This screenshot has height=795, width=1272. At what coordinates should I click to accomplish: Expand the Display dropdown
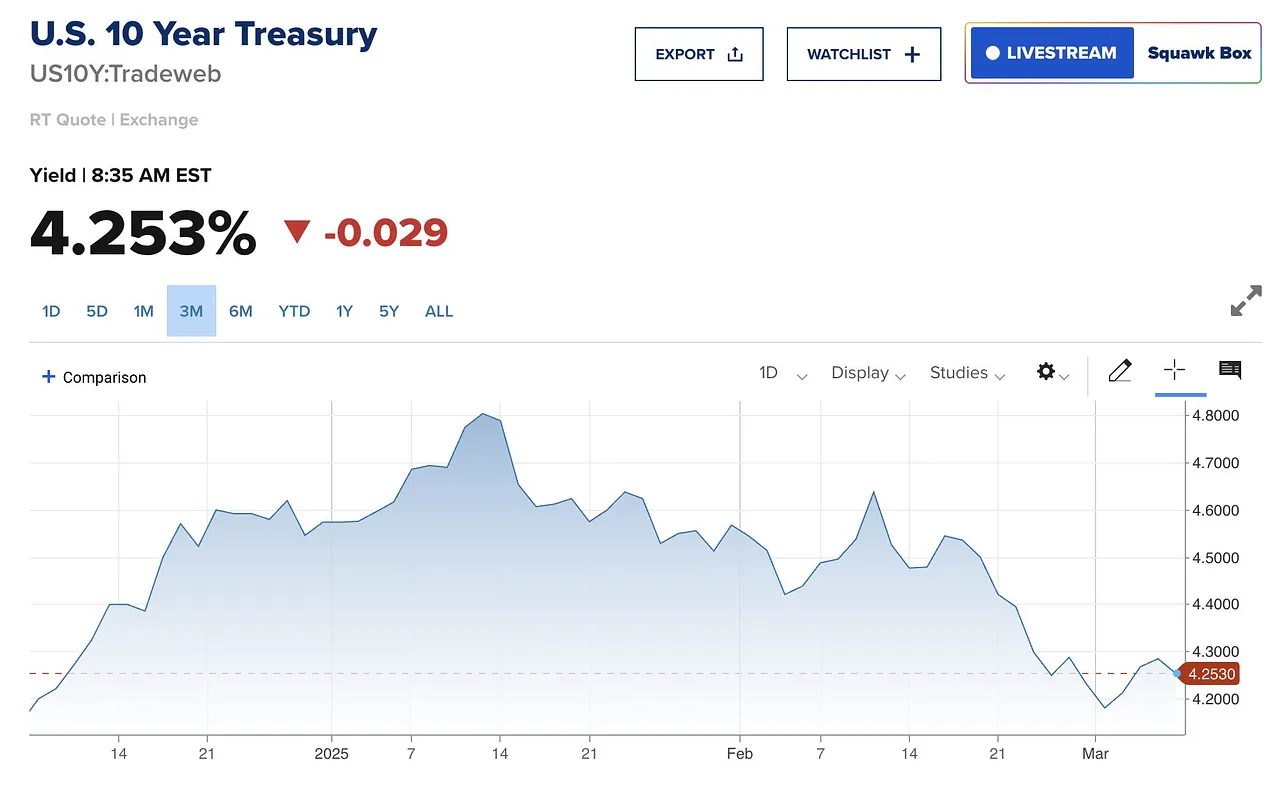tap(868, 373)
